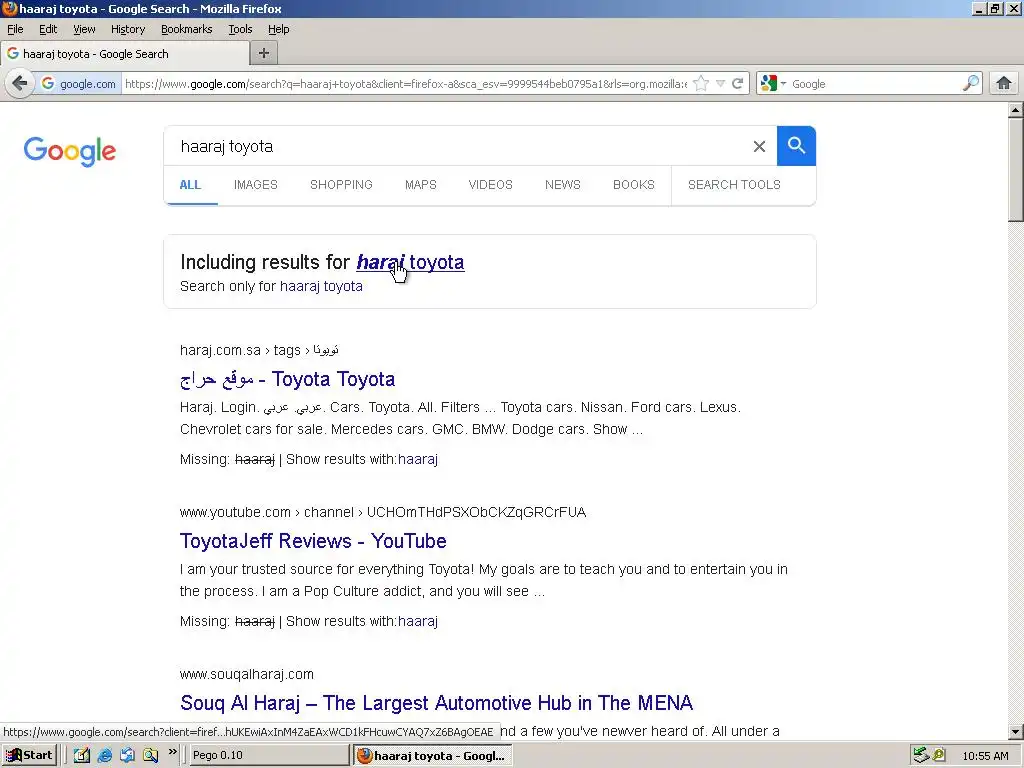Click the vertical scrollbar thumb
The width and height of the screenshot is (1024, 768).
[x=1015, y=170]
